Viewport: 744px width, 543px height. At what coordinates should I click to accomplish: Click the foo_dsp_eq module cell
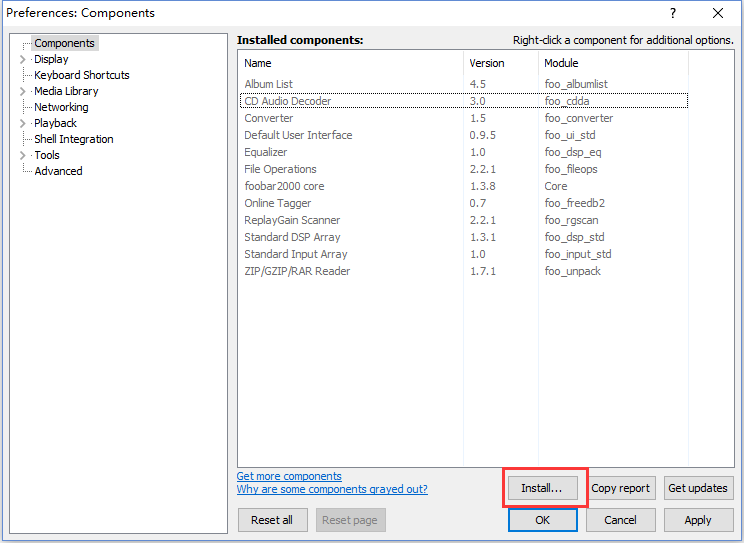573,152
